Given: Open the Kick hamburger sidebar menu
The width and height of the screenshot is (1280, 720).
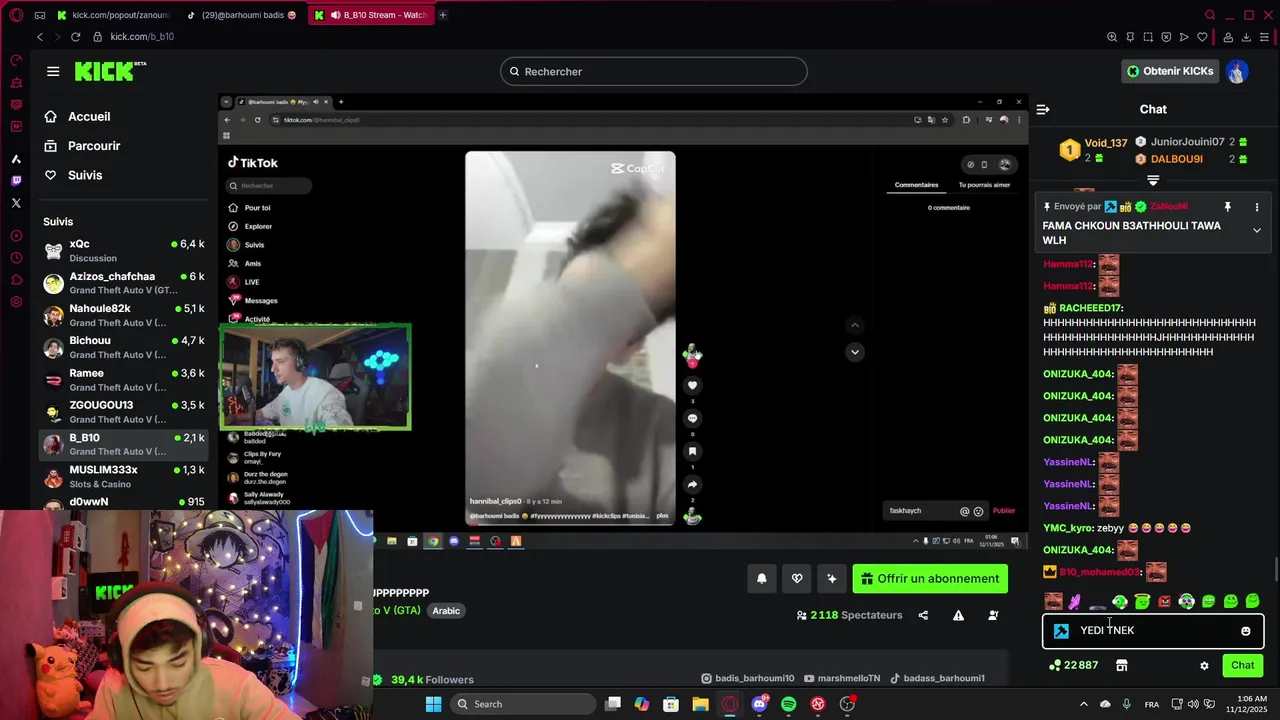Looking at the screenshot, I should pos(53,71).
